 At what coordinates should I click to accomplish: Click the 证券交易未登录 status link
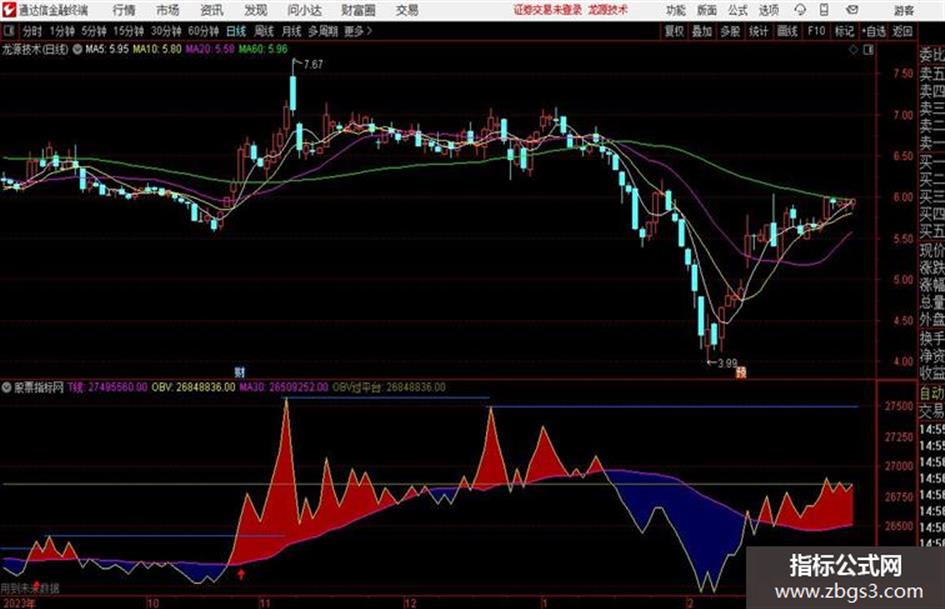[x=548, y=10]
